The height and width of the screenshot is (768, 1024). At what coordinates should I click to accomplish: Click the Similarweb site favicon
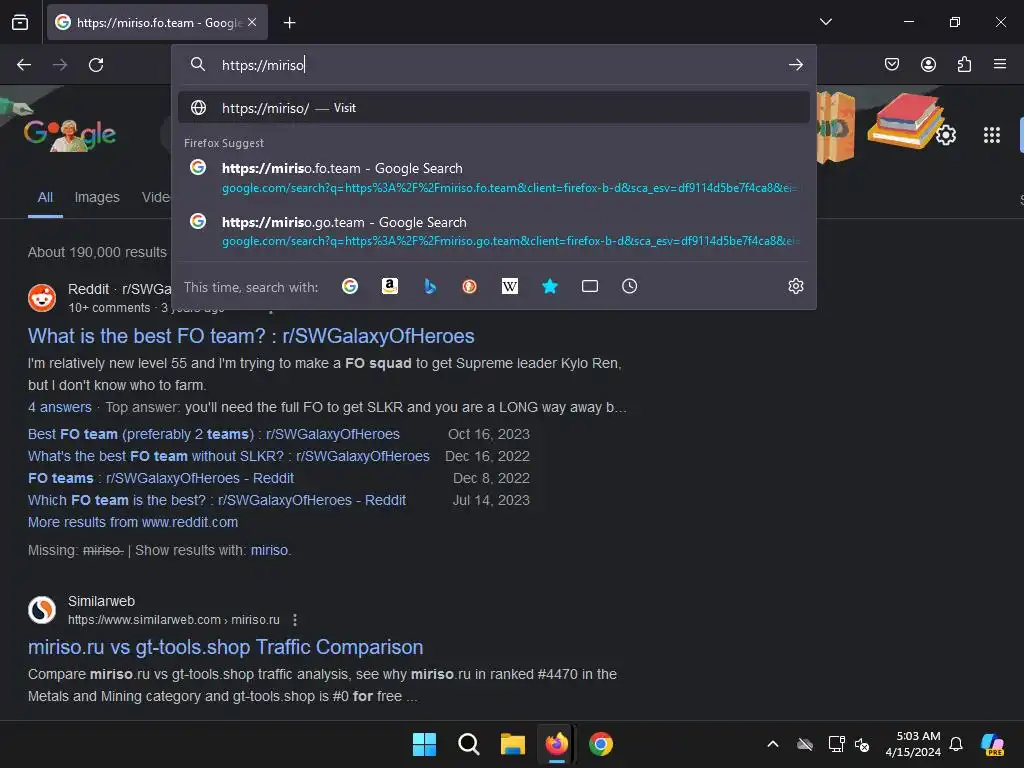click(x=42, y=610)
